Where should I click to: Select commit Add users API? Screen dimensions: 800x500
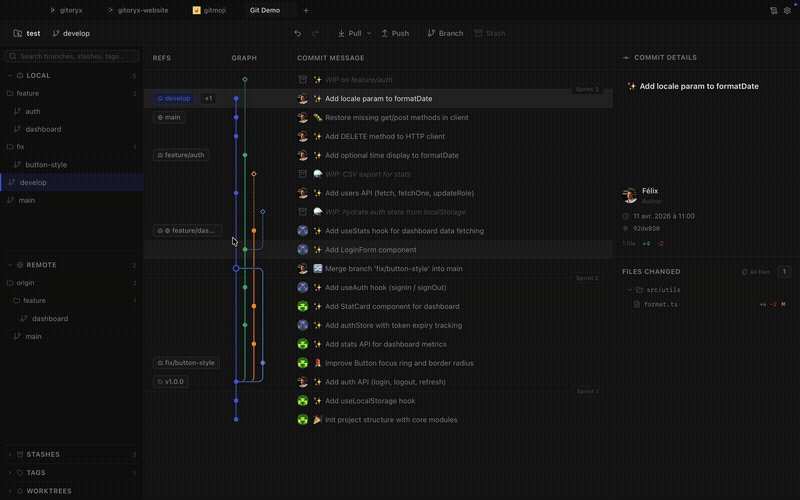click(x=378, y=193)
